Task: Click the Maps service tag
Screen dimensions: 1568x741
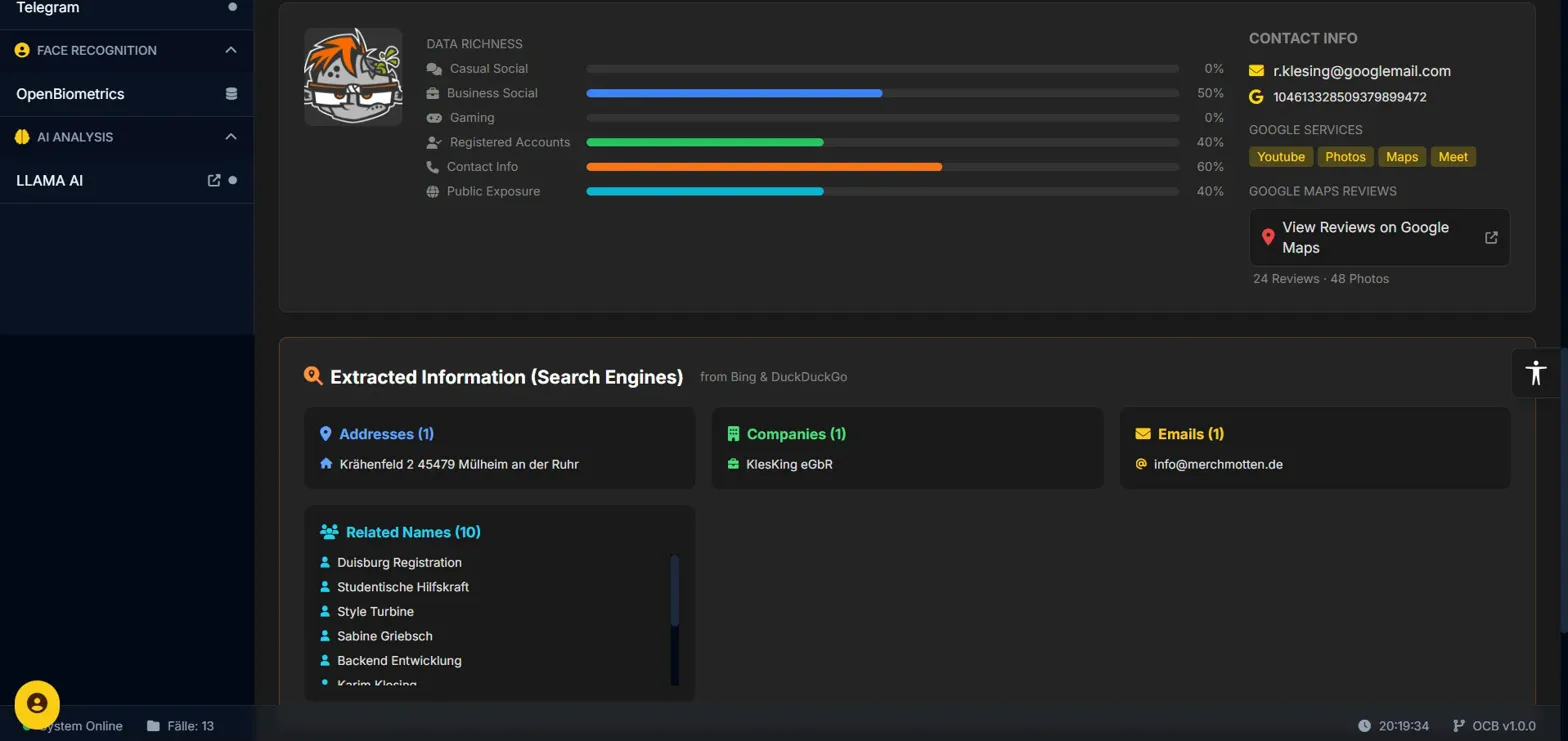Action: [1402, 157]
